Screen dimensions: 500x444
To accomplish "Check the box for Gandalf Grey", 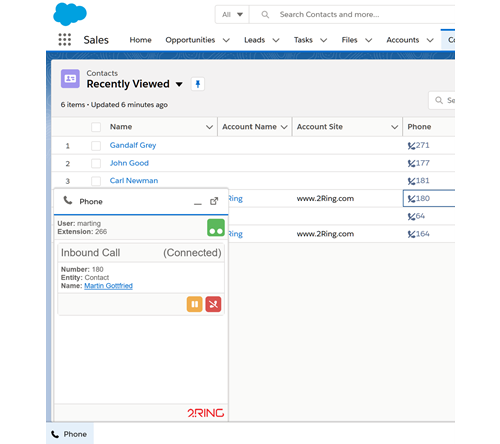I will coord(96,146).
